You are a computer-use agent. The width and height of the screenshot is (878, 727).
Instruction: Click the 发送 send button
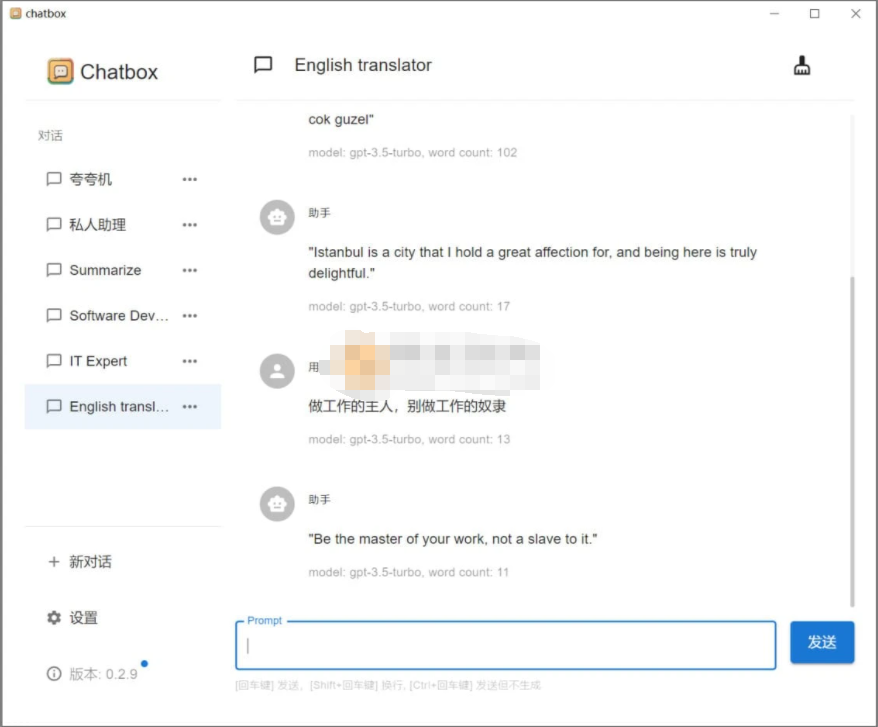click(x=822, y=644)
